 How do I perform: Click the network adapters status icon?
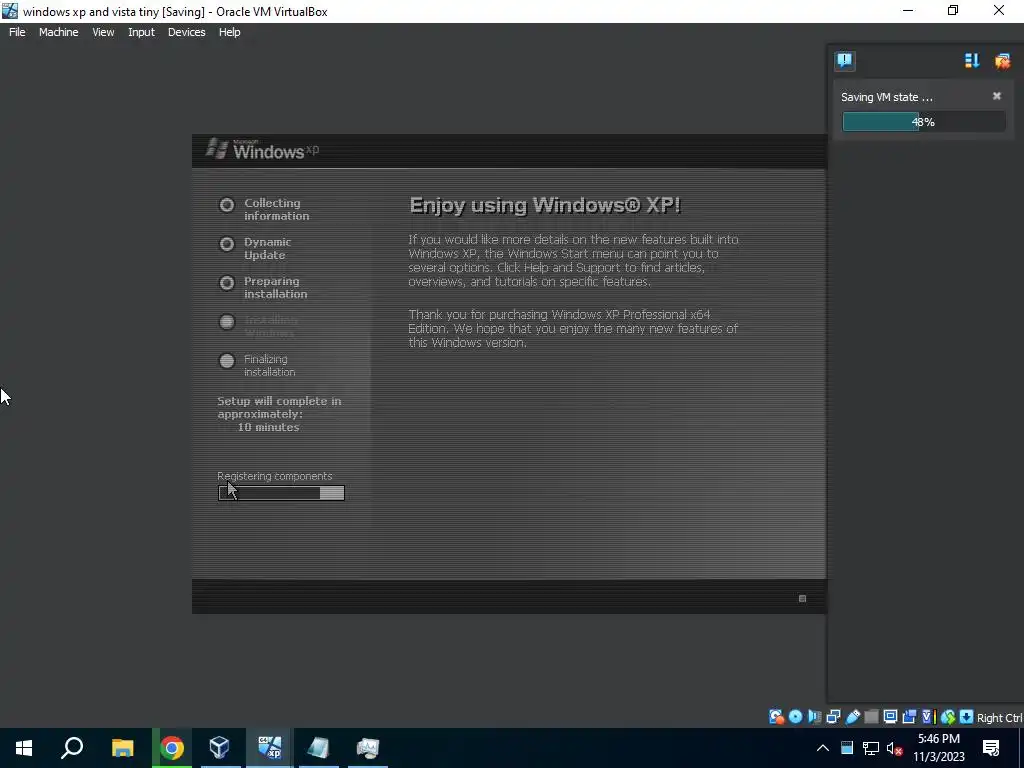pyautogui.click(x=833, y=717)
